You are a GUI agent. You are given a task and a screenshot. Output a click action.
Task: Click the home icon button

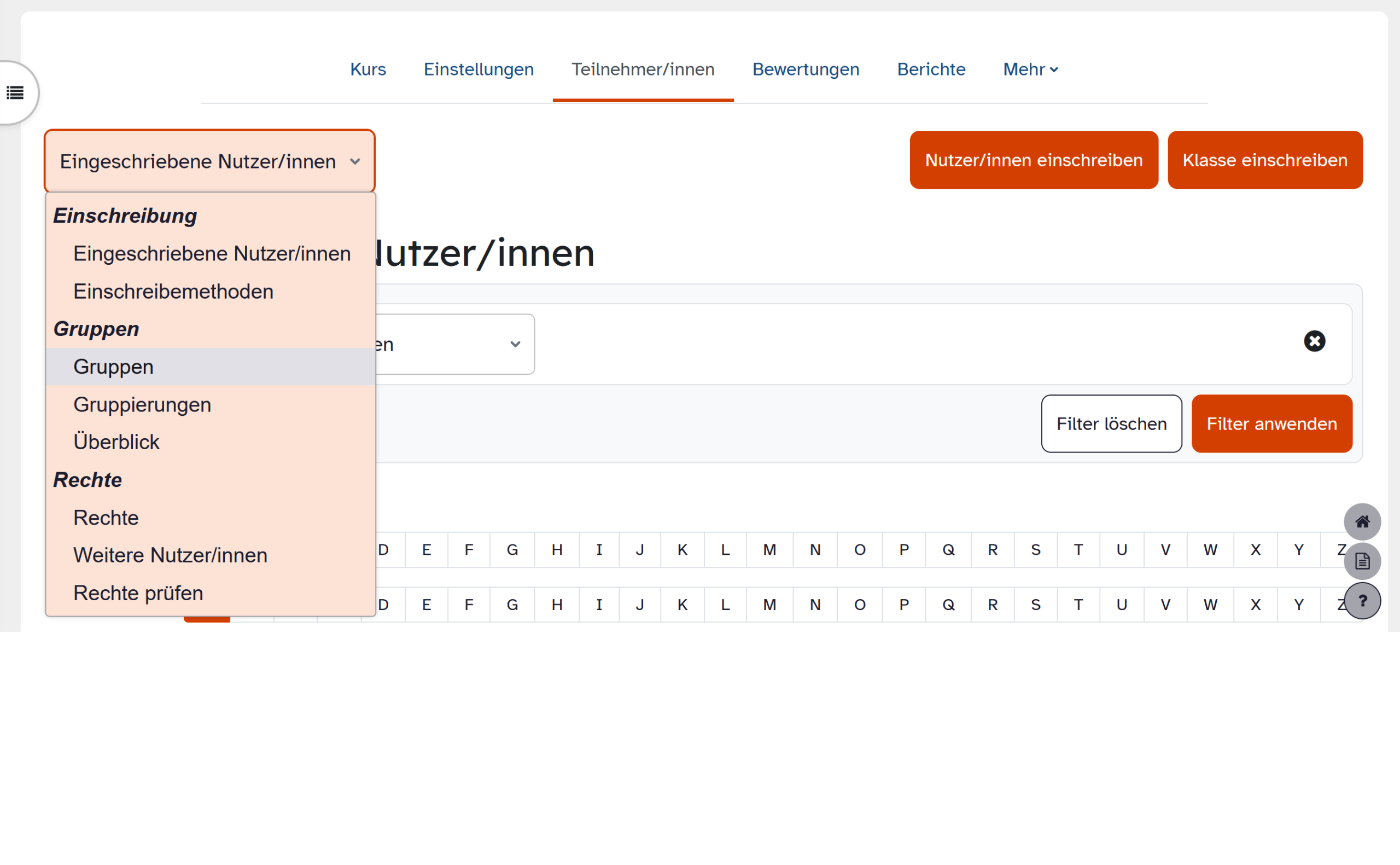pos(1362,522)
